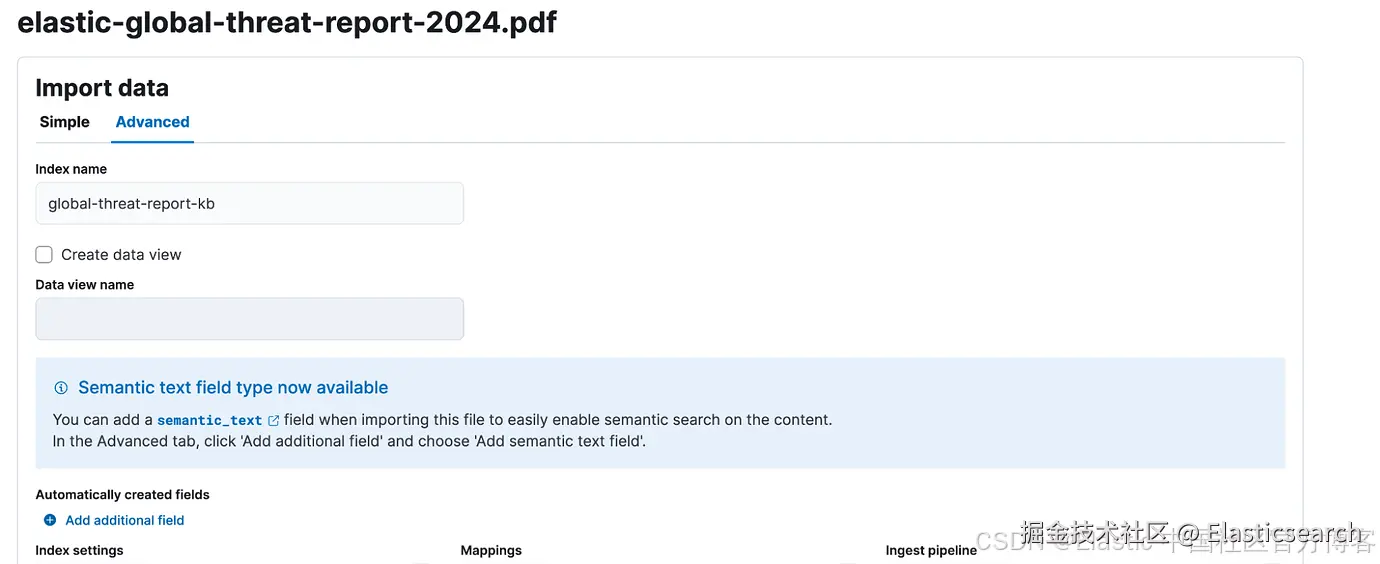Image resolution: width=1380 pixels, height=564 pixels.
Task: Click the Index settings section label
Action: coord(79,550)
